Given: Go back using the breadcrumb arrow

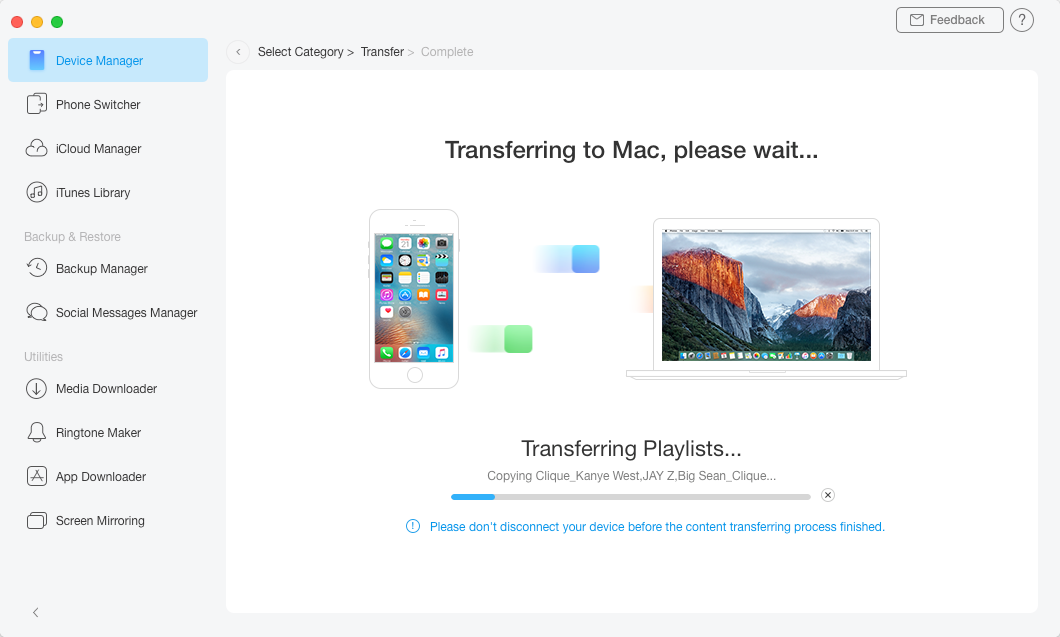Looking at the screenshot, I should point(238,52).
